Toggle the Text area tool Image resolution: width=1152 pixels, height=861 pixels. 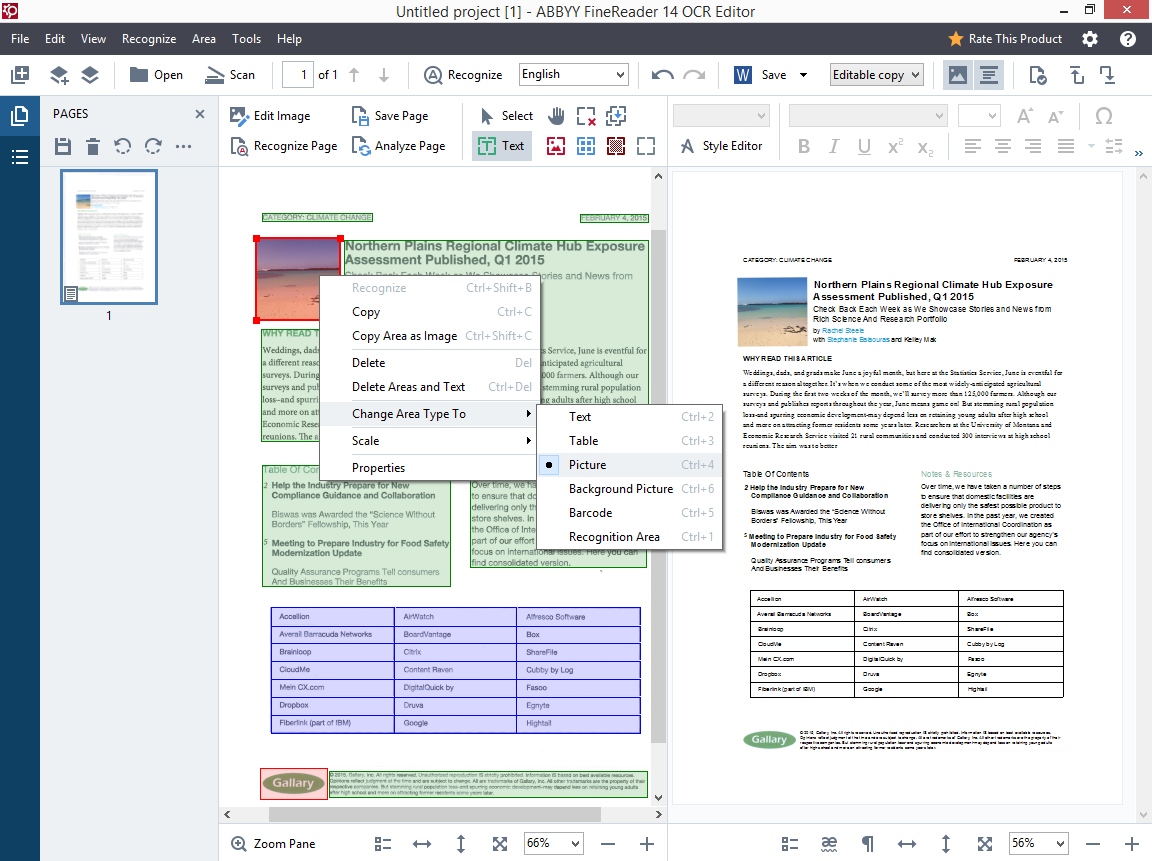pyautogui.click(x=502, y=146)
